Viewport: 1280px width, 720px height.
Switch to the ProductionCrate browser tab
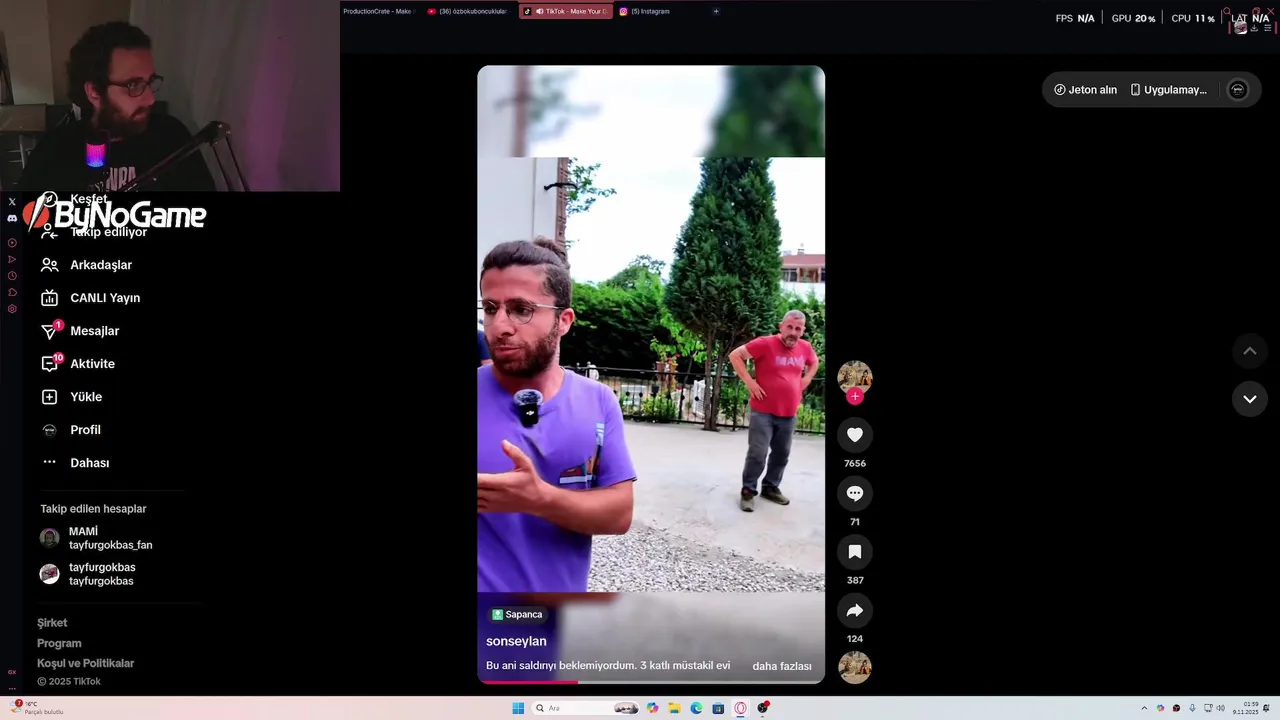tap(378, 11)
